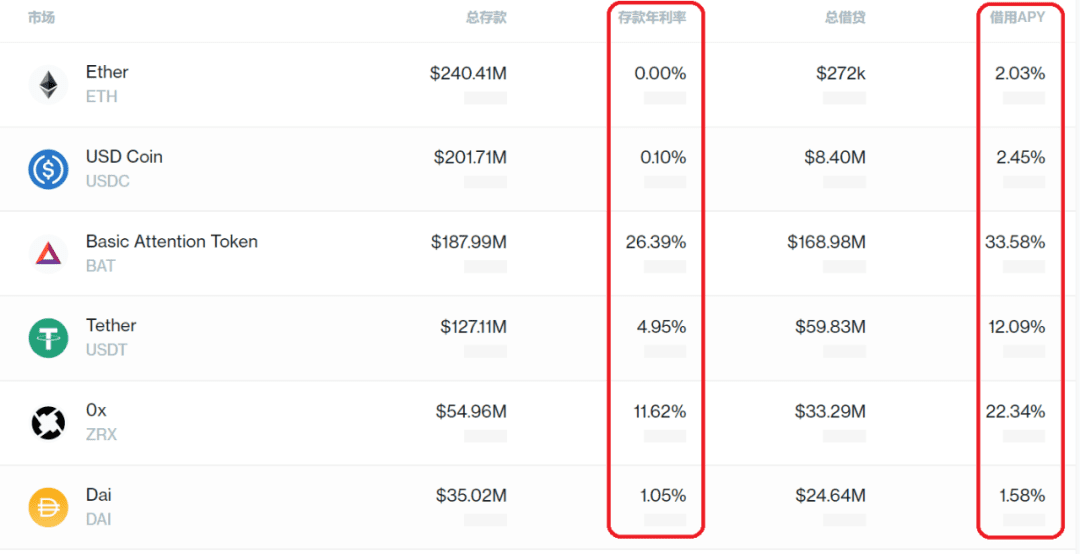
Task: Click the Ether ETH diamond icon
Action: coord(48,85)
